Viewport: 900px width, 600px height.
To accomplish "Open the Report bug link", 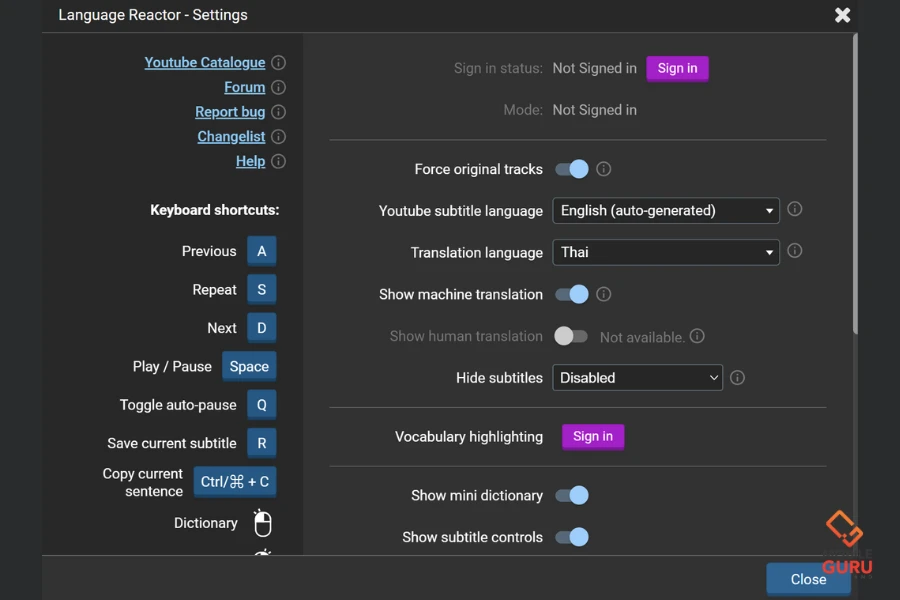I will [230, 112].
